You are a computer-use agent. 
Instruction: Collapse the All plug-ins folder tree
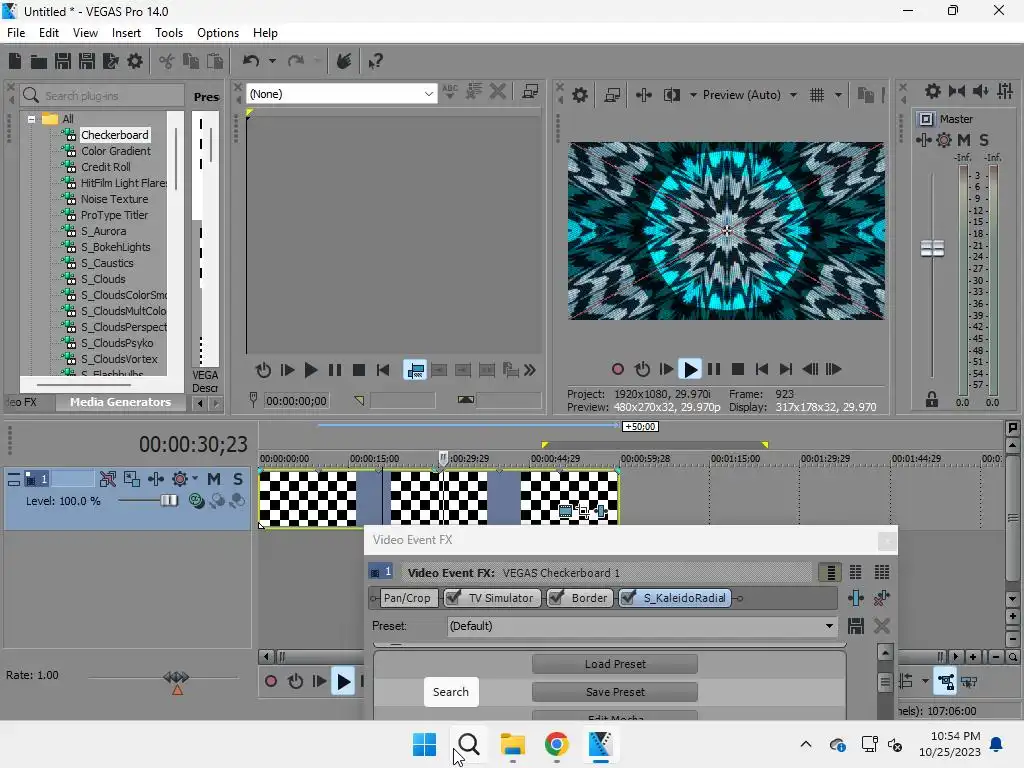pyautogui.click(x=31, y=120)
